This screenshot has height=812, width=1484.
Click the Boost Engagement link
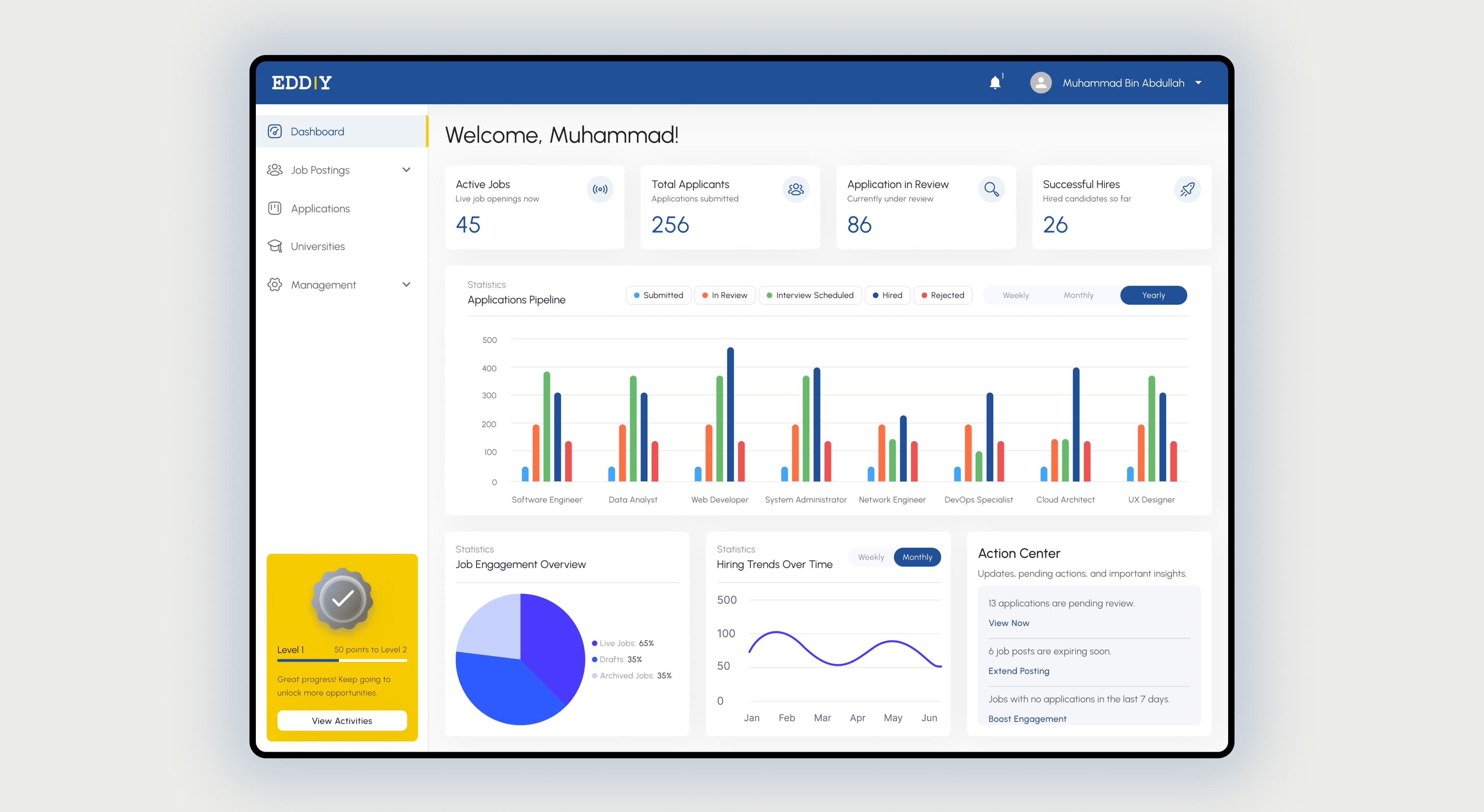point(1027,719)
